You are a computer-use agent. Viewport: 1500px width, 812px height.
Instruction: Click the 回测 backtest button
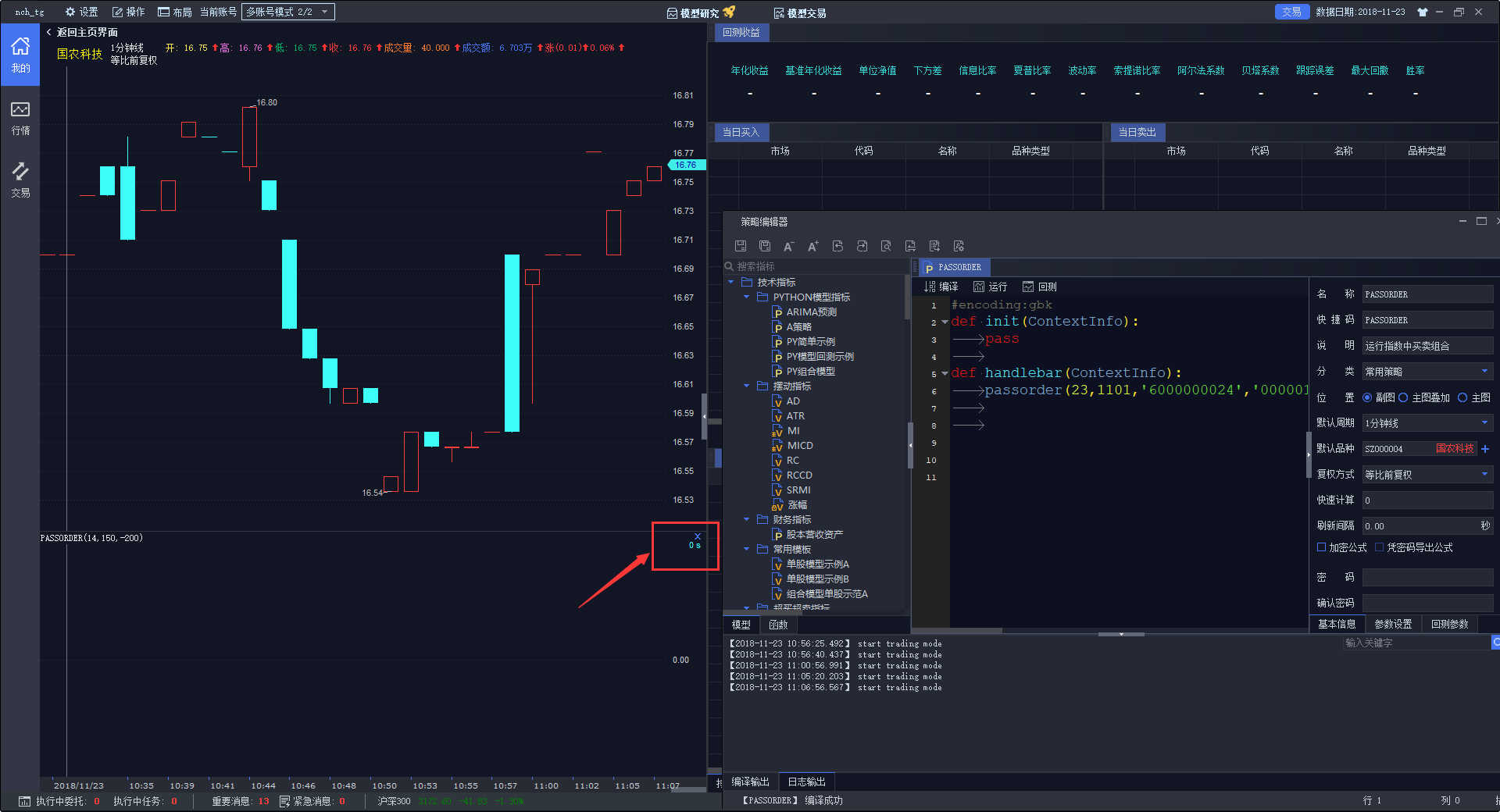[x=1040, y=287]
